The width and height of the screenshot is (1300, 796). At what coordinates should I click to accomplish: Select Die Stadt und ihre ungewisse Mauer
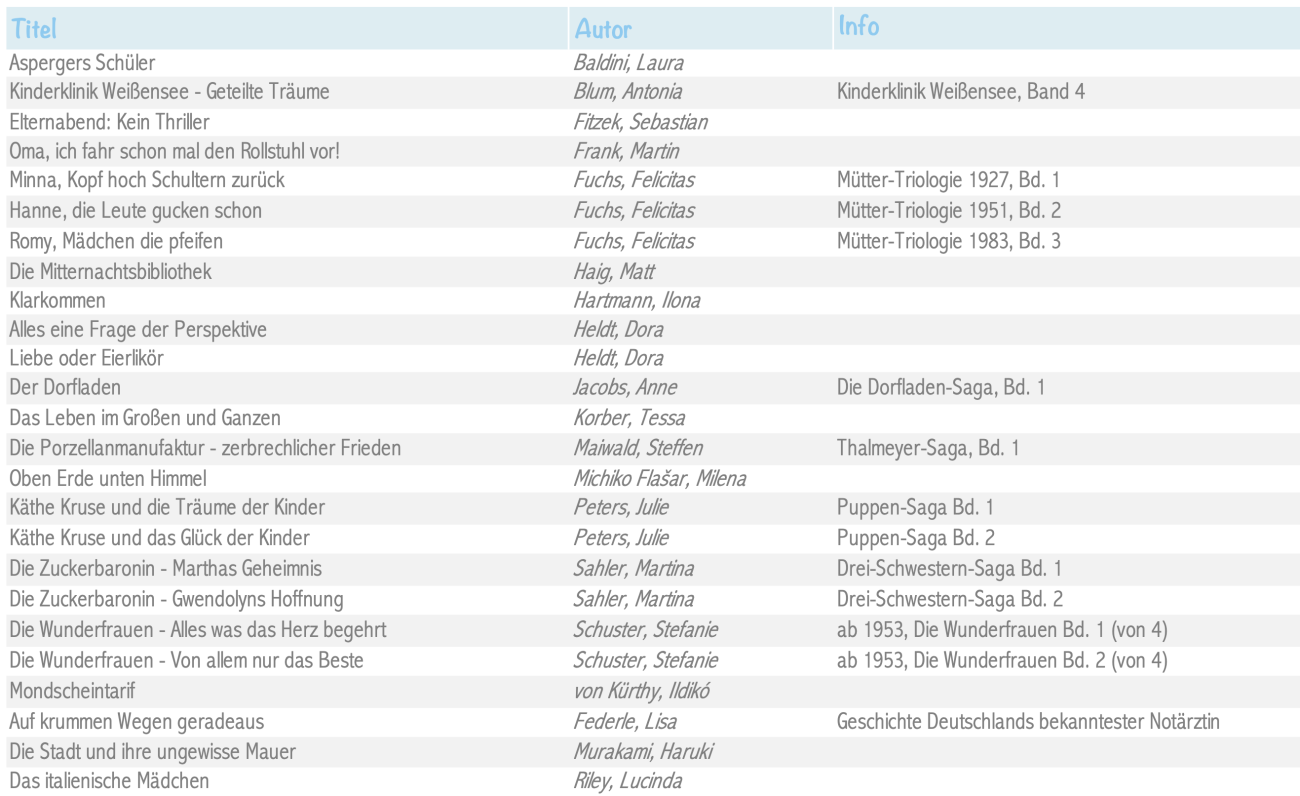coord(153,751)
